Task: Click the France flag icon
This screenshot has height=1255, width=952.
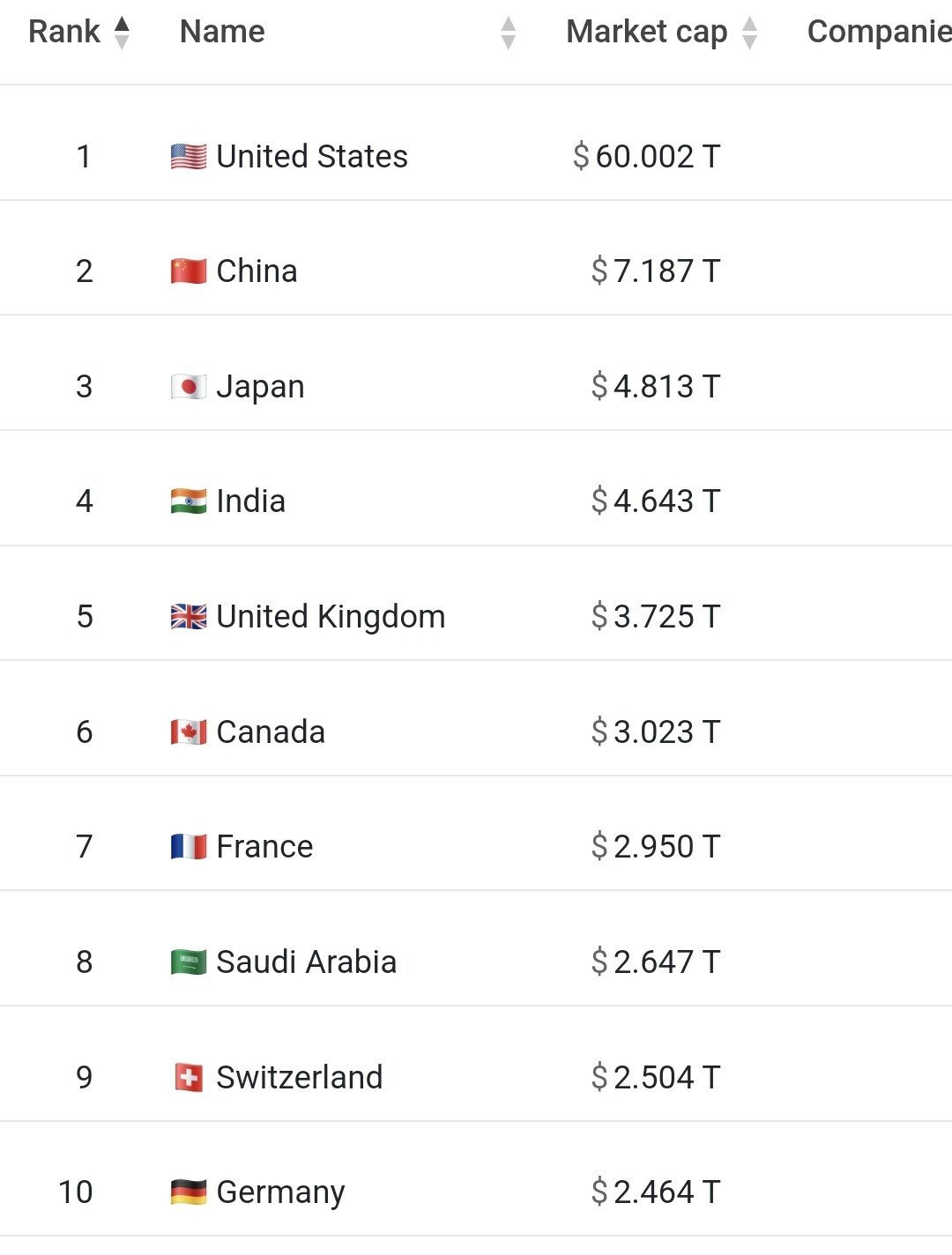Action: 189,847
